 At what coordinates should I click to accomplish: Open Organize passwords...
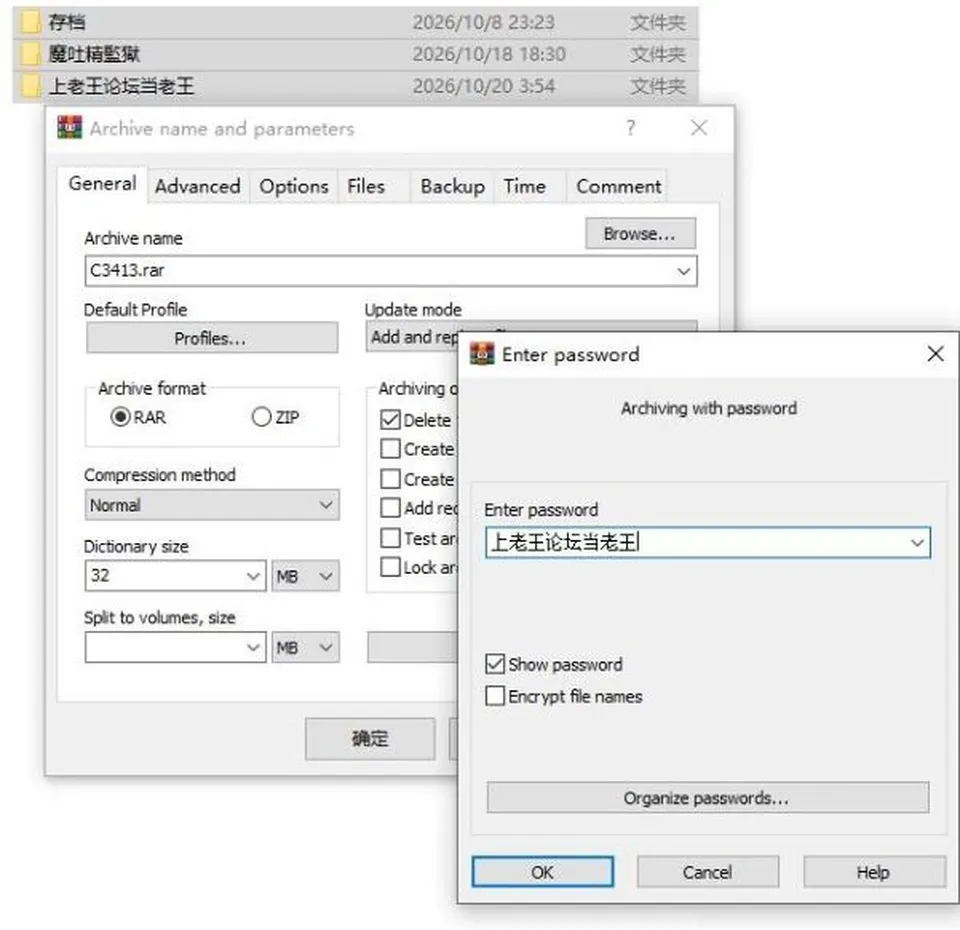[708, 798]
